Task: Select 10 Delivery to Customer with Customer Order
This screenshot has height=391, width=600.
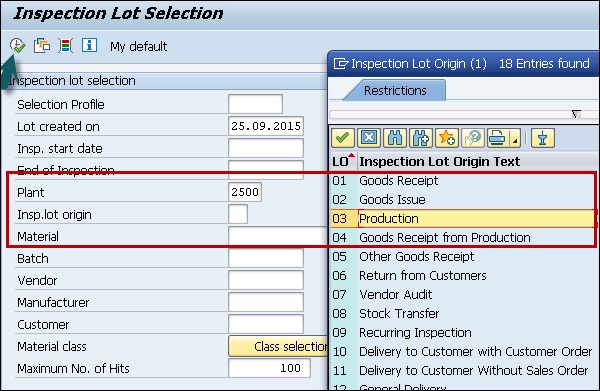Action: [464, 351]
